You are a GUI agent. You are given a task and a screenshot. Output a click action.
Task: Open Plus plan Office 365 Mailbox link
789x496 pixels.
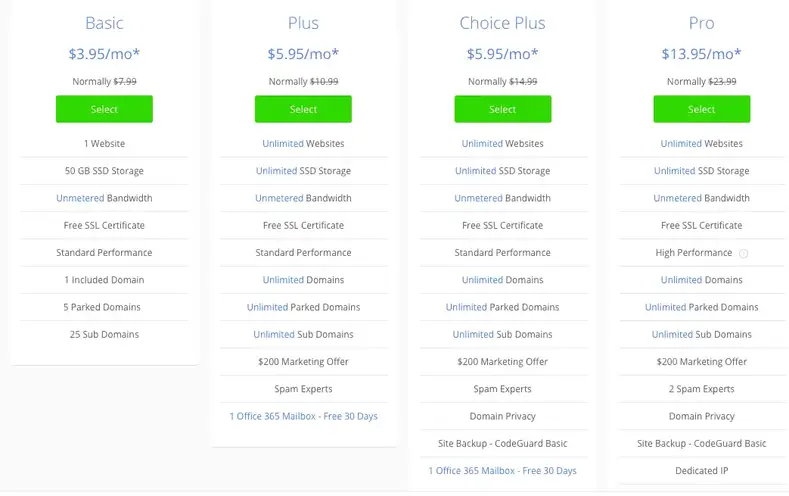[303, 417]
